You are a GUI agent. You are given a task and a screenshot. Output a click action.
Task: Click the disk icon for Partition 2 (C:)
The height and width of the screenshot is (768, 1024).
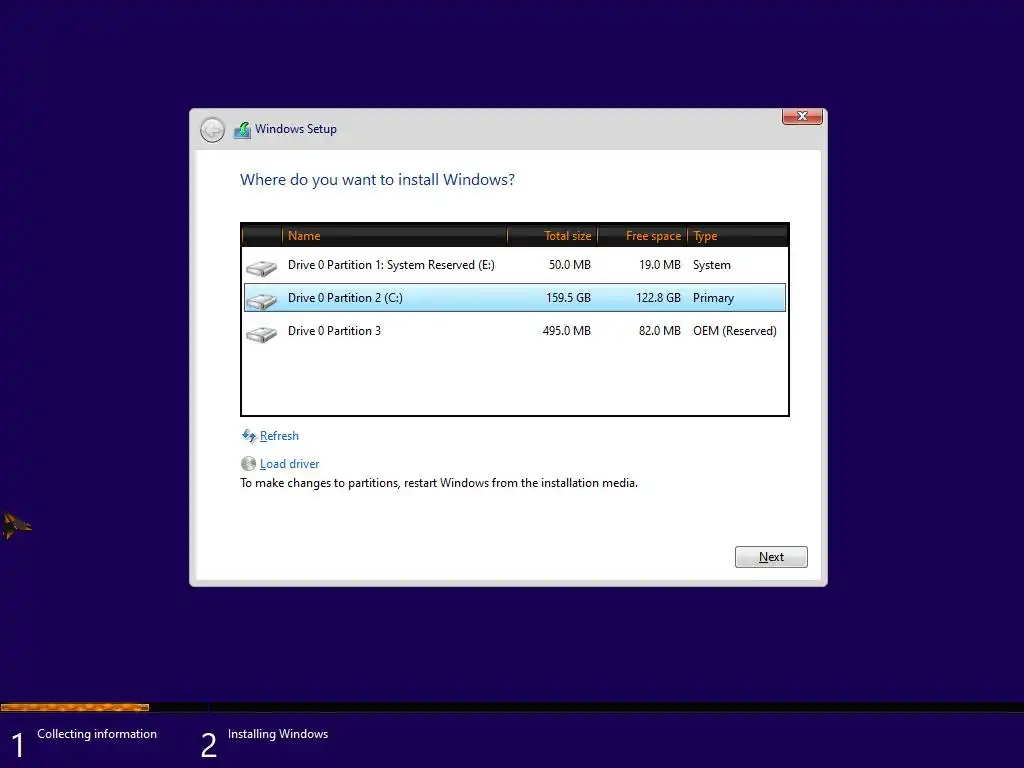click(x=262, y=300)
